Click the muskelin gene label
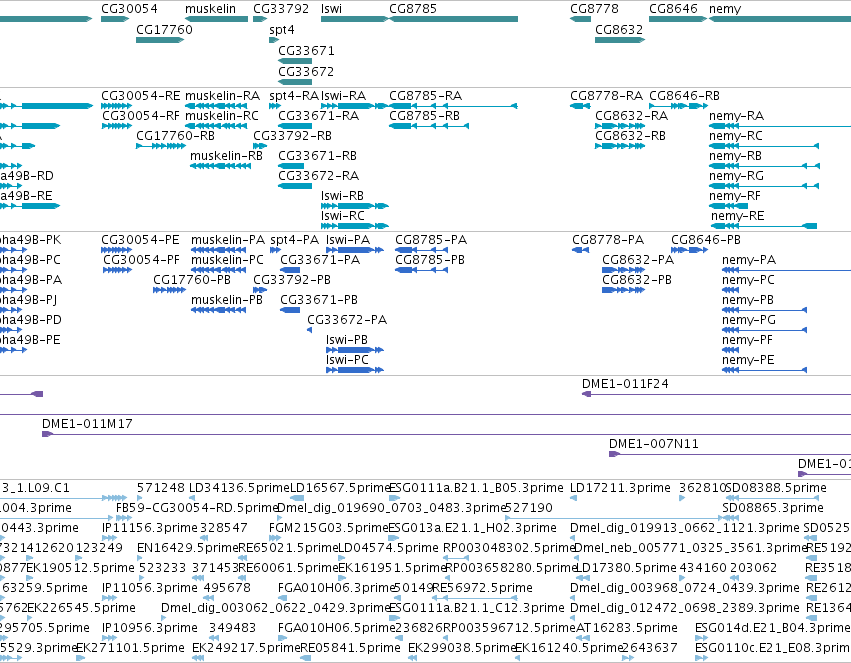Viewport: 851px width, 663px height. pos(210,9)
